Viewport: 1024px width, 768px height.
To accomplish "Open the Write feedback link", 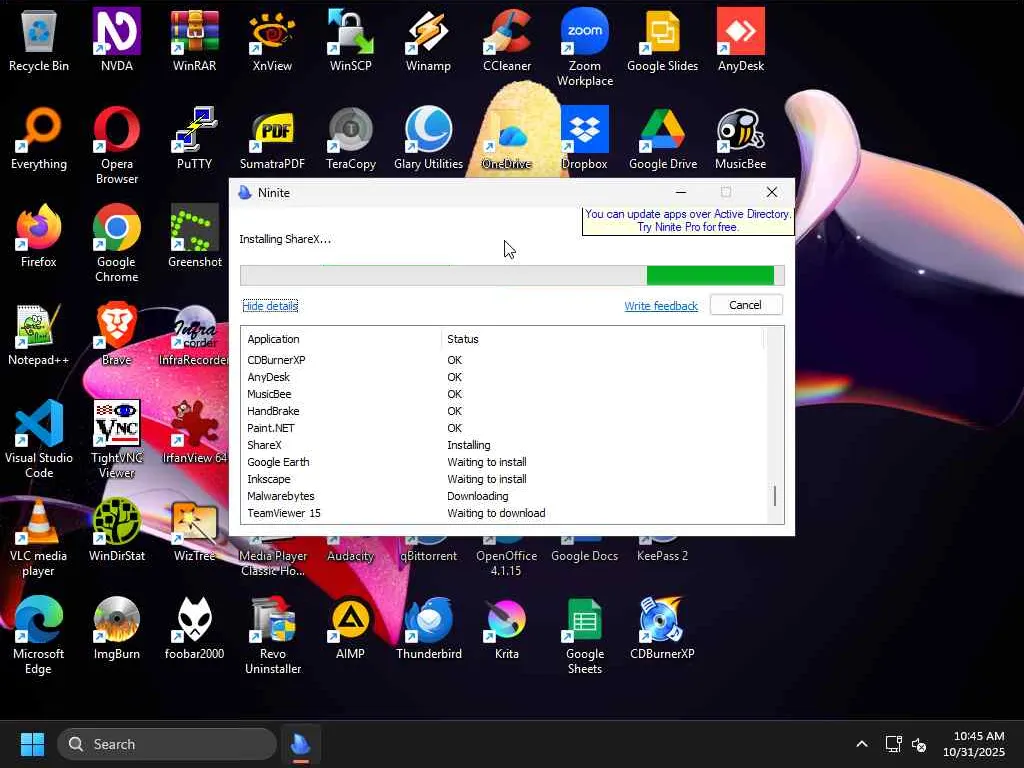I will 661,306.
